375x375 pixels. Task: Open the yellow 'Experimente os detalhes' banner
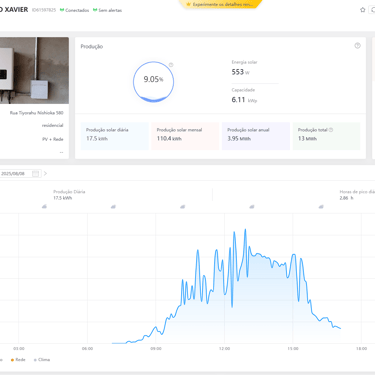(x=221, y=4)
